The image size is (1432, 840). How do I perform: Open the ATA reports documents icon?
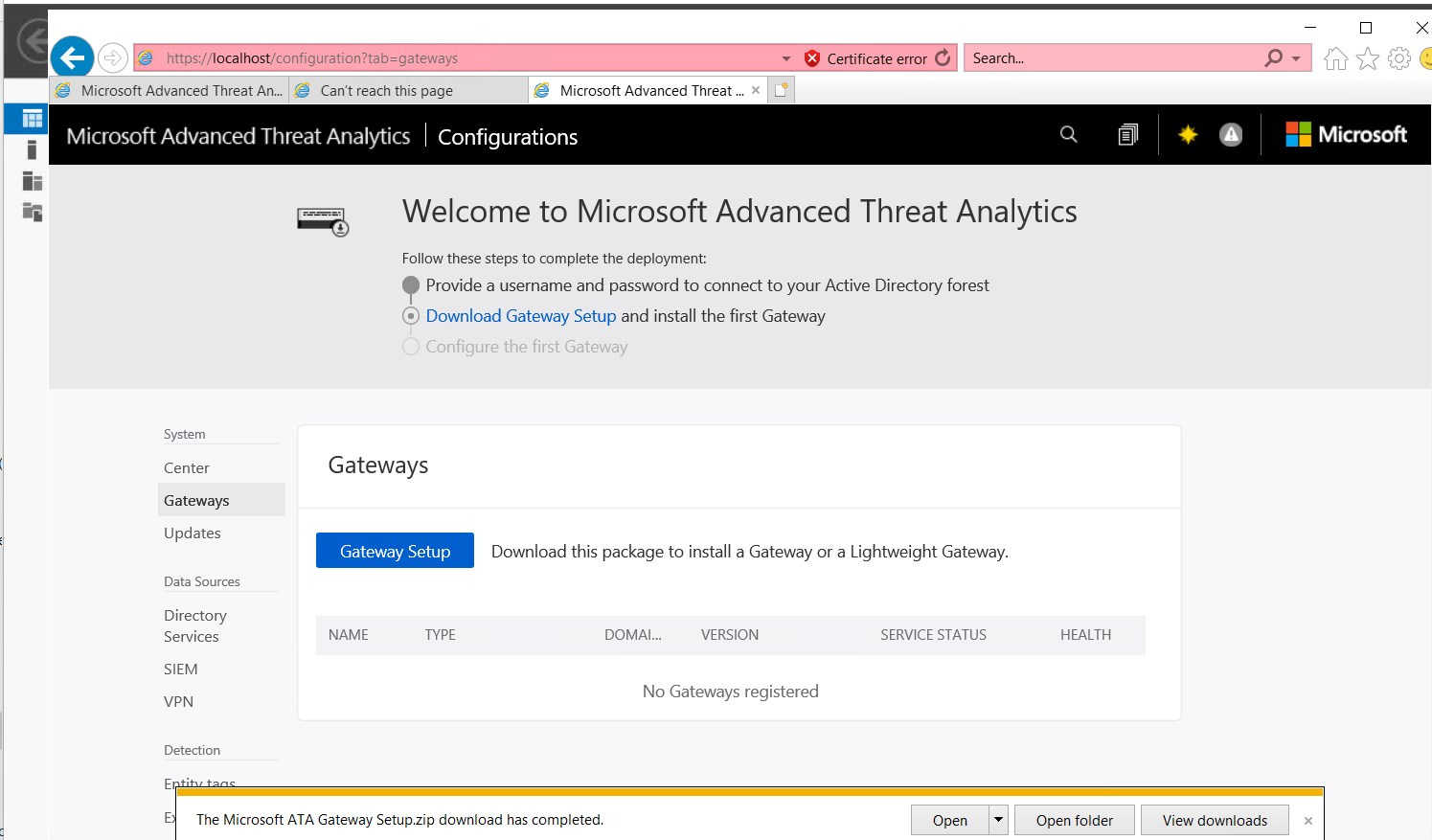(1128, 135)
